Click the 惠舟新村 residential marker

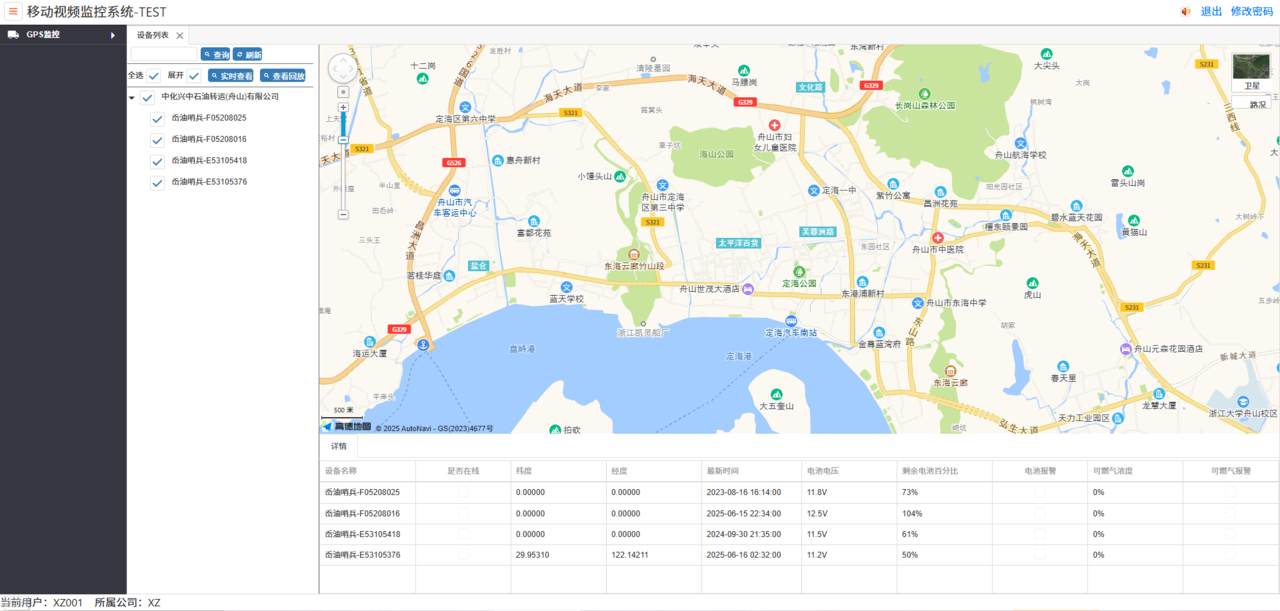click(x=498, y=160)
